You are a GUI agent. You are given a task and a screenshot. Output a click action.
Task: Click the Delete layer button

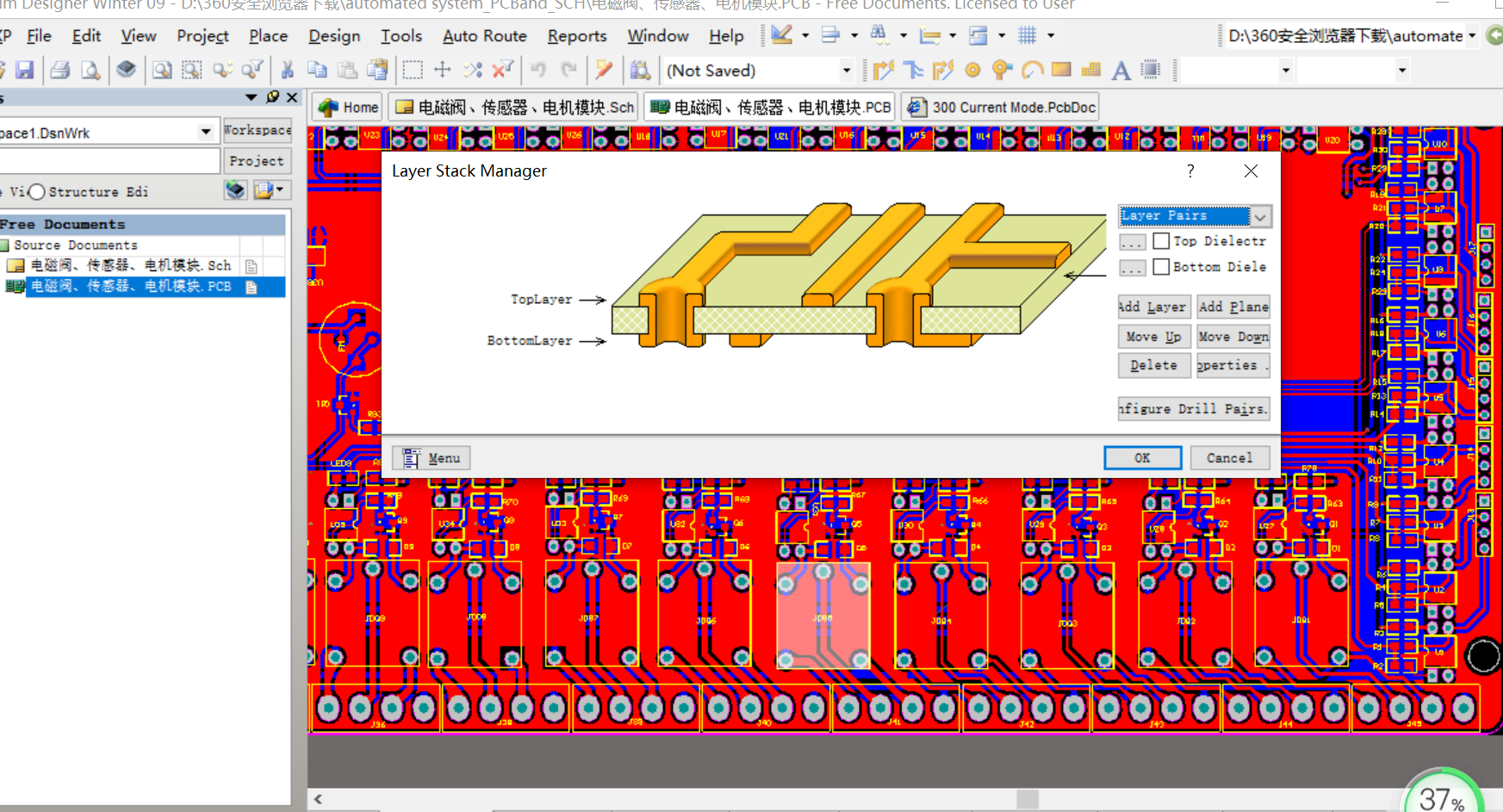click(x=1154, y=365)
